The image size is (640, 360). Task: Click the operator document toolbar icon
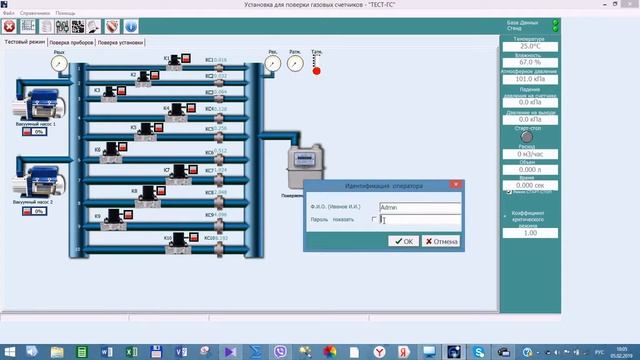click(x=93, y=27)
